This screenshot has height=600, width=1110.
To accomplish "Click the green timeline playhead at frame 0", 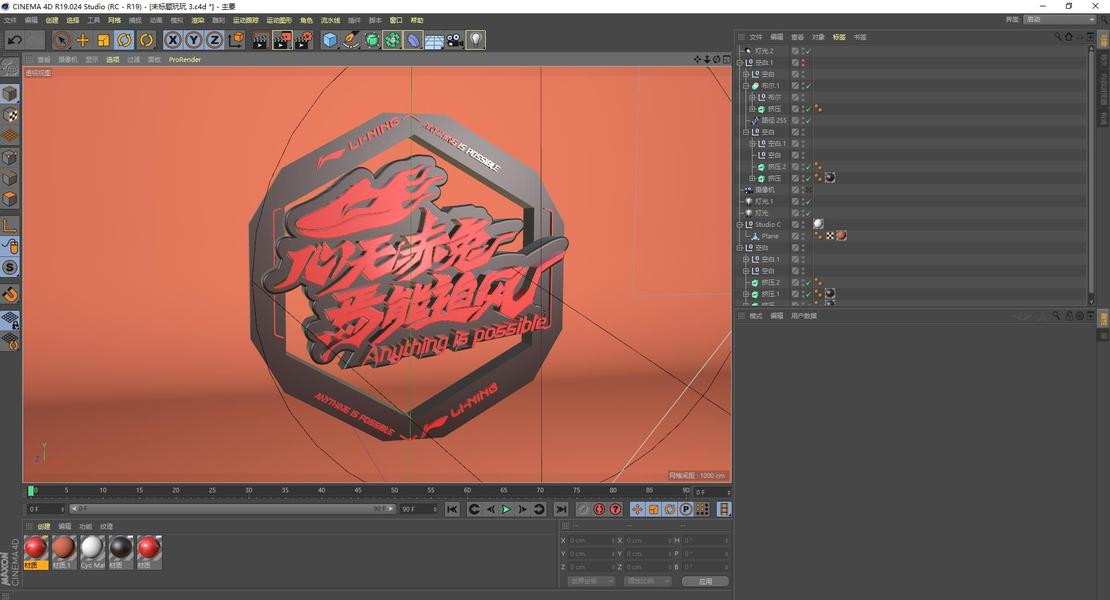I will click(x=31, y=490).
